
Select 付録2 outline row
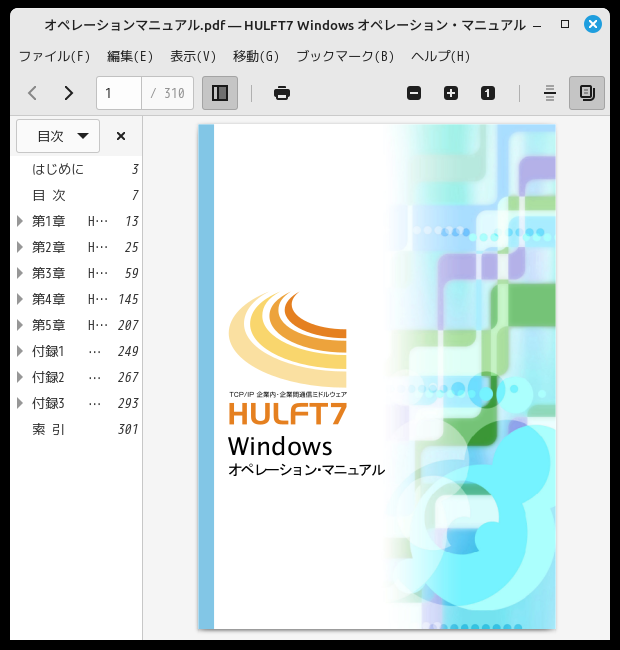click(77, 377)
